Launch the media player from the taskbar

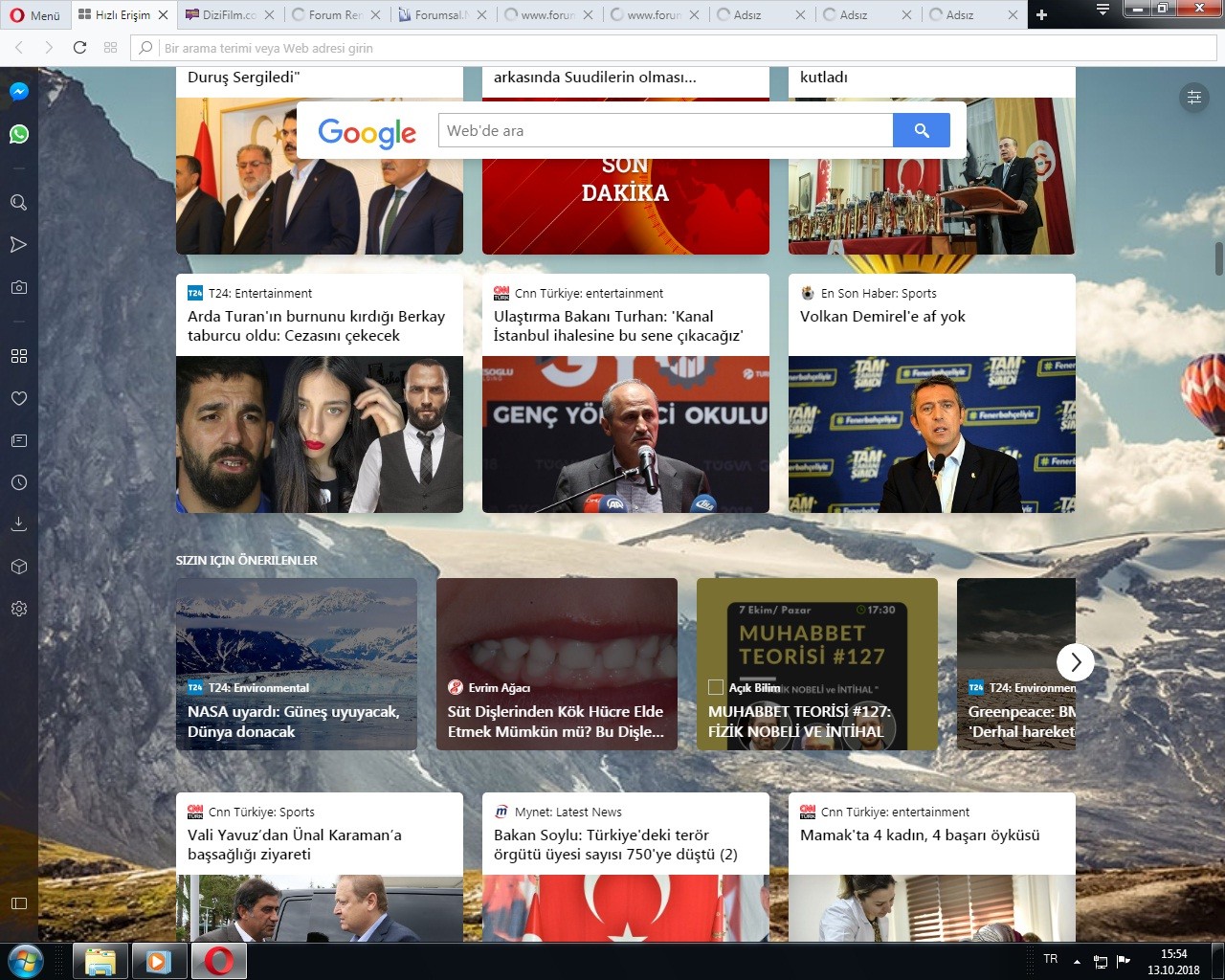(x=159, y=961)
